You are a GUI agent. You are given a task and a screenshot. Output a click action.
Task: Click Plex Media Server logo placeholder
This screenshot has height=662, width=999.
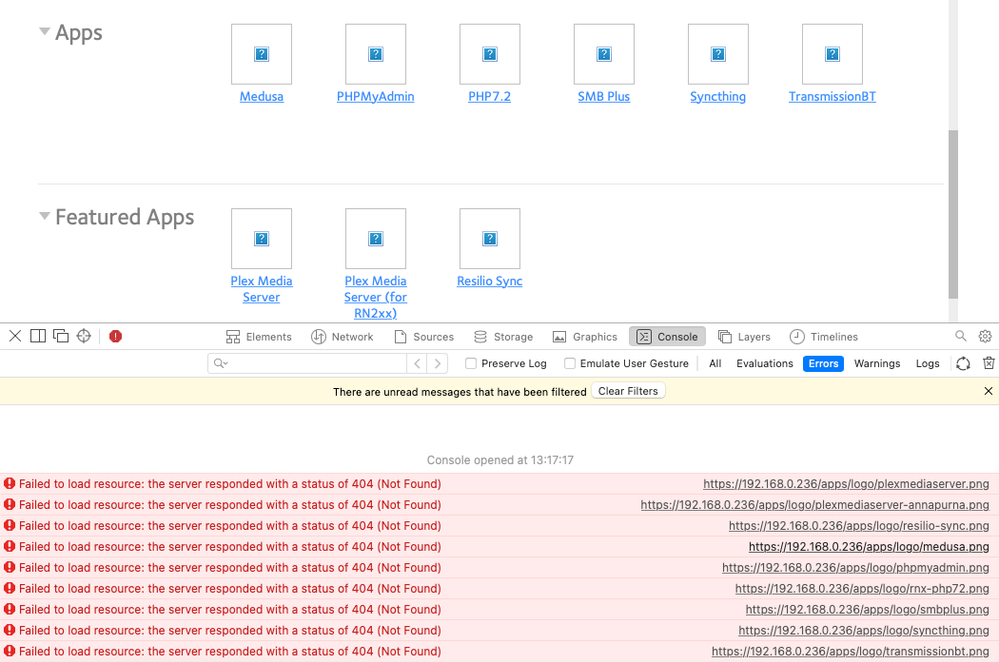coord(261,238)
